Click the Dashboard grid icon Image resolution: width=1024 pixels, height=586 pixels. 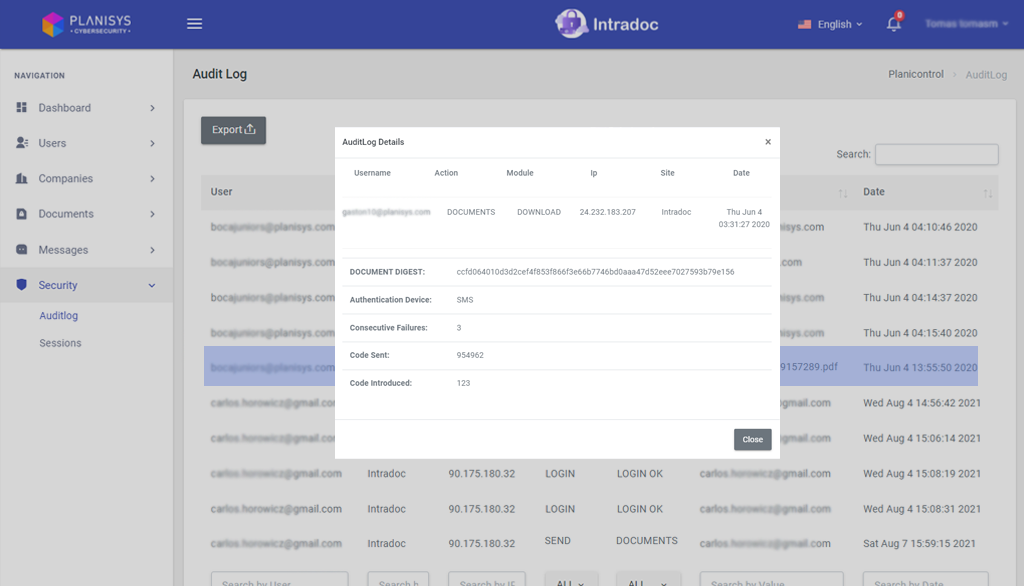tap(22, 108)
